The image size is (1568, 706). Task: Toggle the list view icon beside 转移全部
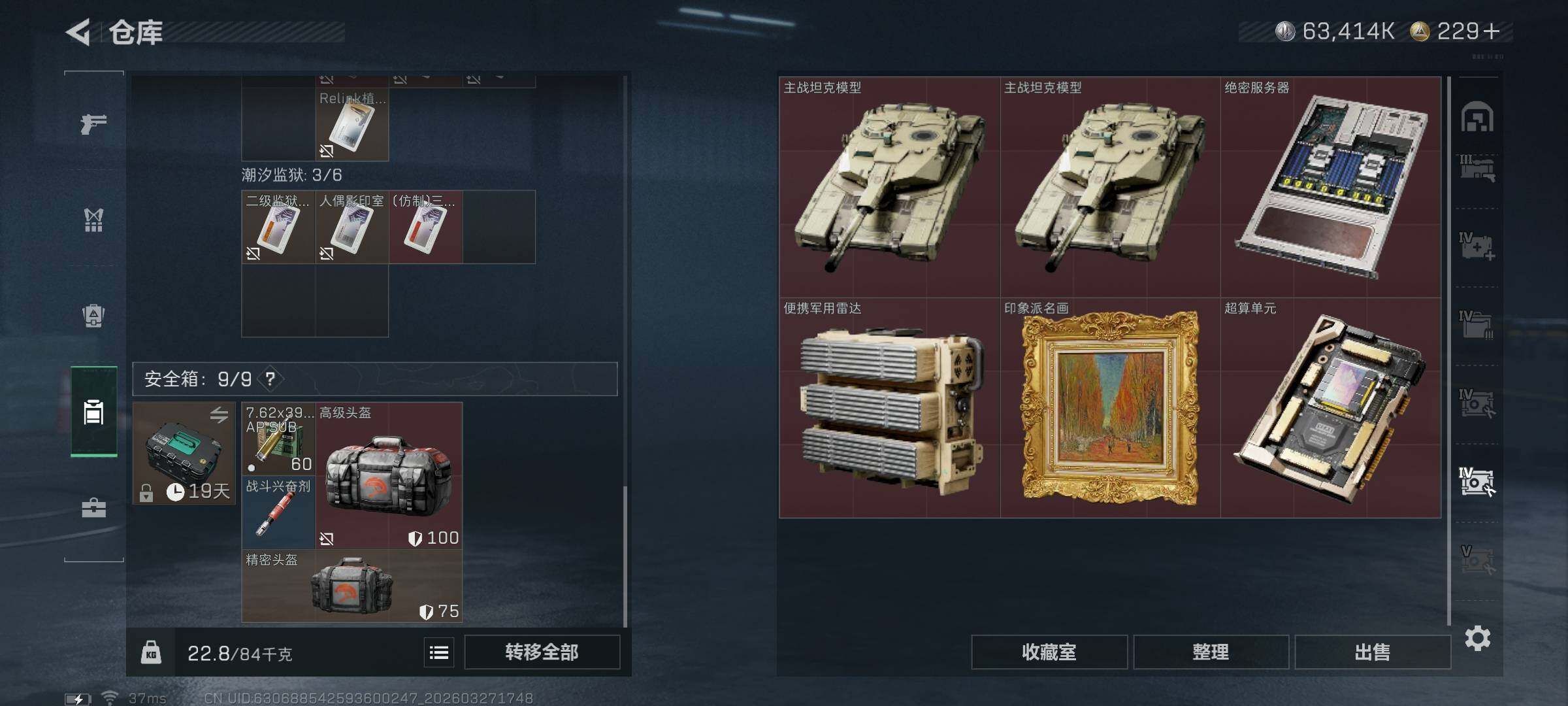click(x=439, y=652)
